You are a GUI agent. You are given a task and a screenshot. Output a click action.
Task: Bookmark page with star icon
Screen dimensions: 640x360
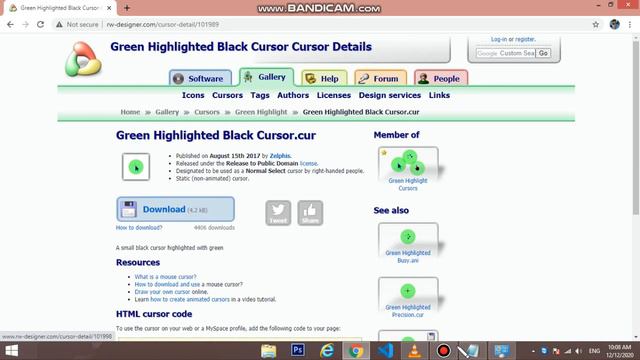click(x=596, y=24)
